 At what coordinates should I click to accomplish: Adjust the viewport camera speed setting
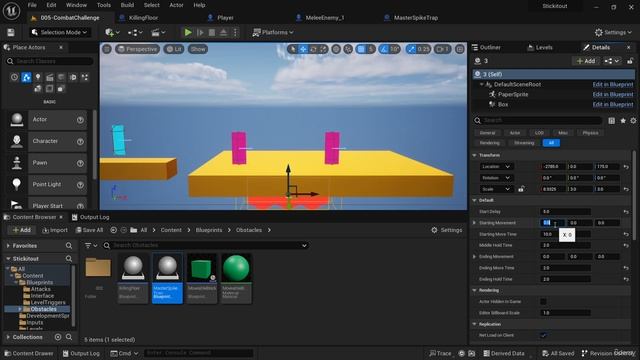pyautogui.click(x=442, y=49)
